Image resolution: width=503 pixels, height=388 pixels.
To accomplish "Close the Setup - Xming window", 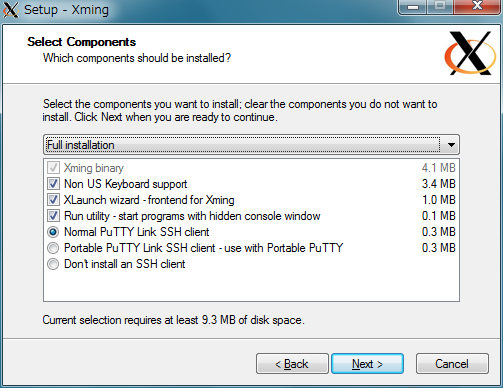I will (477, 7).
